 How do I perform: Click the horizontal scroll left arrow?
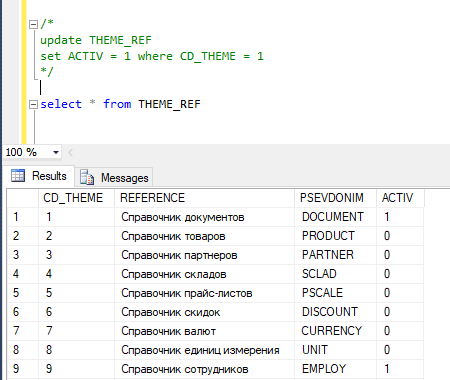pyautogui.click(x=70, y=153)
